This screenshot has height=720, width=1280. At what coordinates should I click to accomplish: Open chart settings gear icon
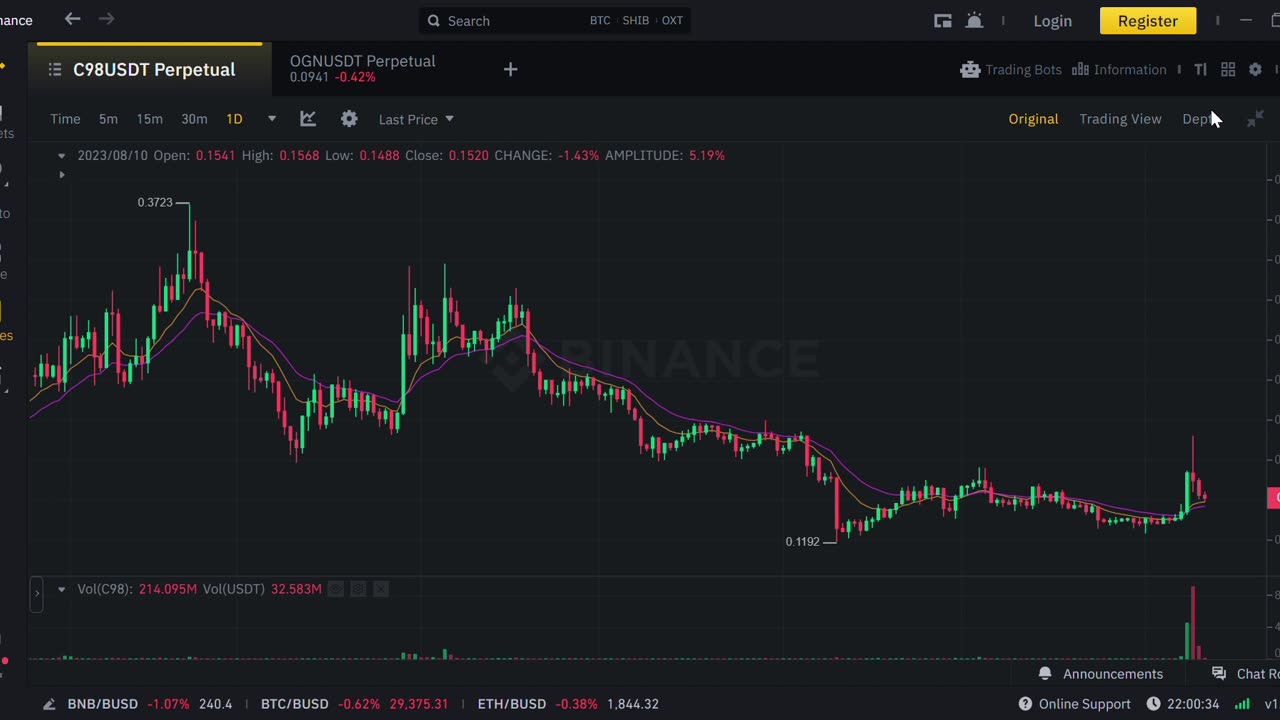pos(349,119)
